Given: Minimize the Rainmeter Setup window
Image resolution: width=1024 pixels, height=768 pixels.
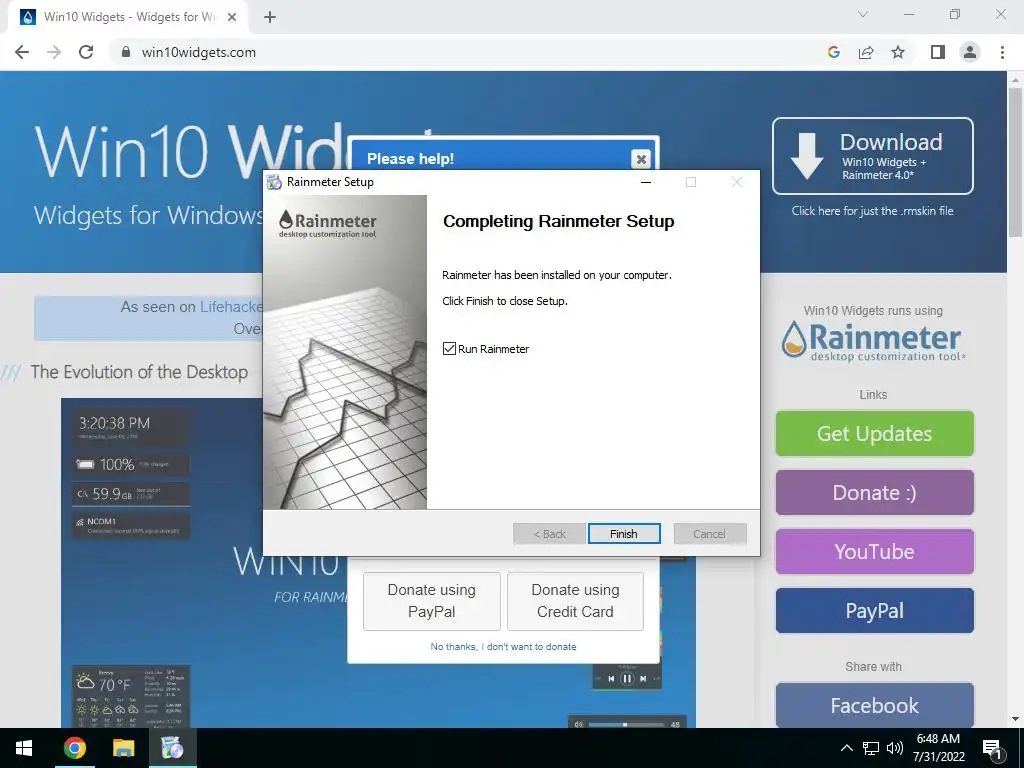Looking at the screenshot, I should [646, 182].
